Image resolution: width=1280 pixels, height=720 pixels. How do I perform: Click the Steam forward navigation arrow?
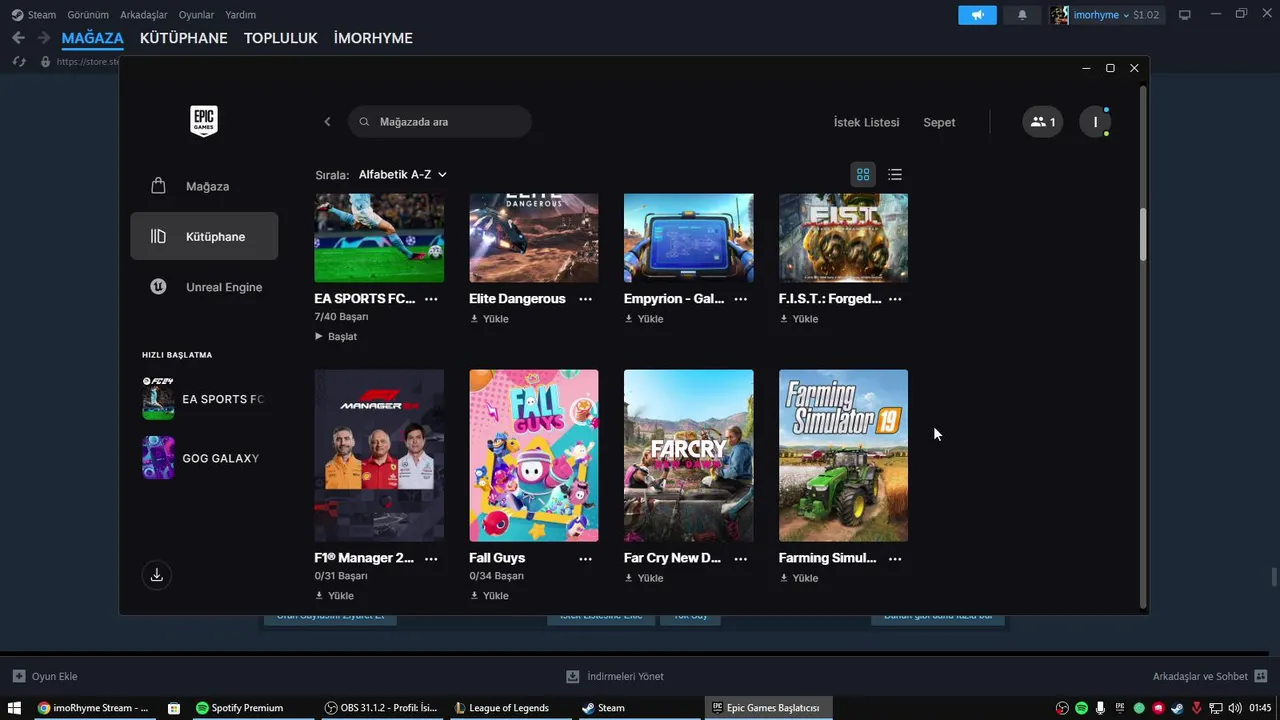click(43, 38)
